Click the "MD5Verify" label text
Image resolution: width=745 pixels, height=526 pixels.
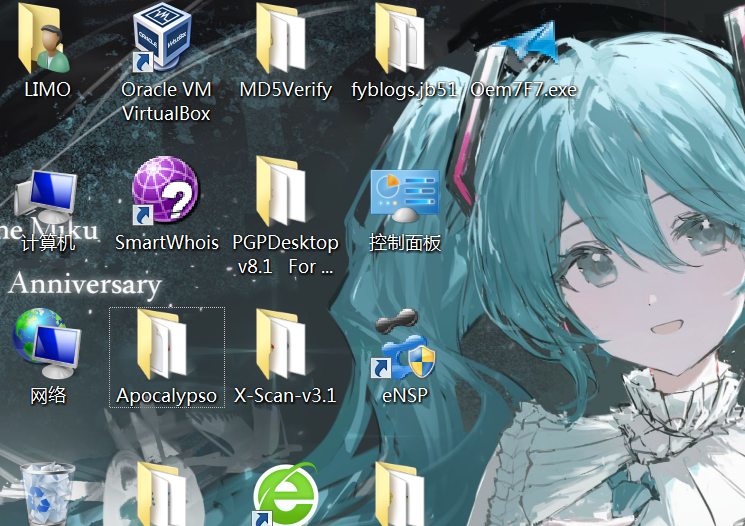tap(286, 90)
